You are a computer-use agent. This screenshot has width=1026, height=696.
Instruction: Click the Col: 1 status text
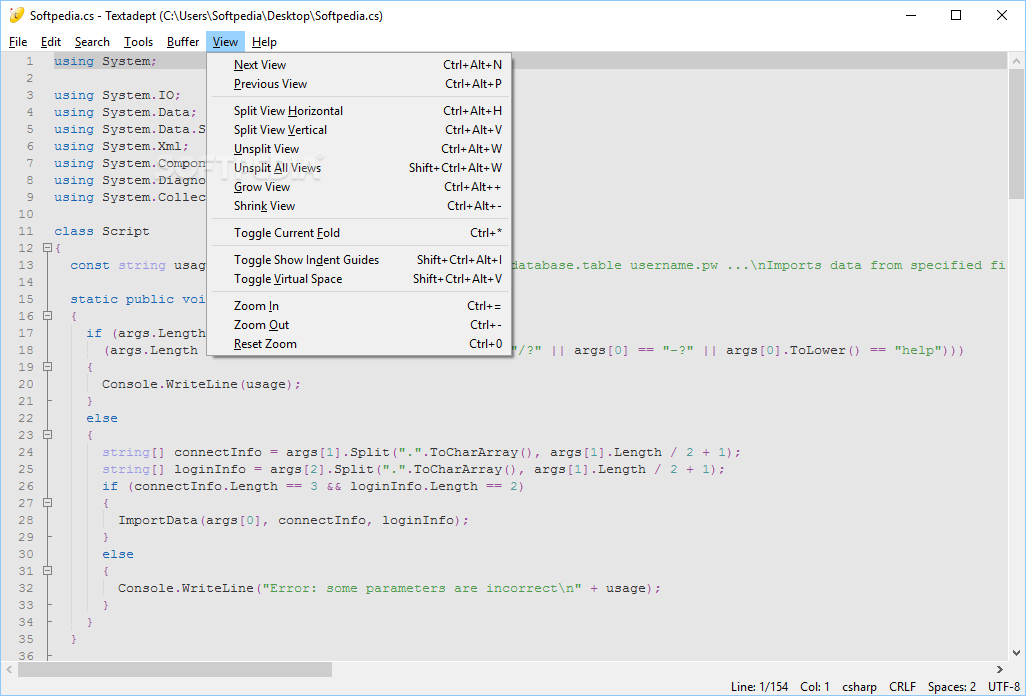point(815,687)
